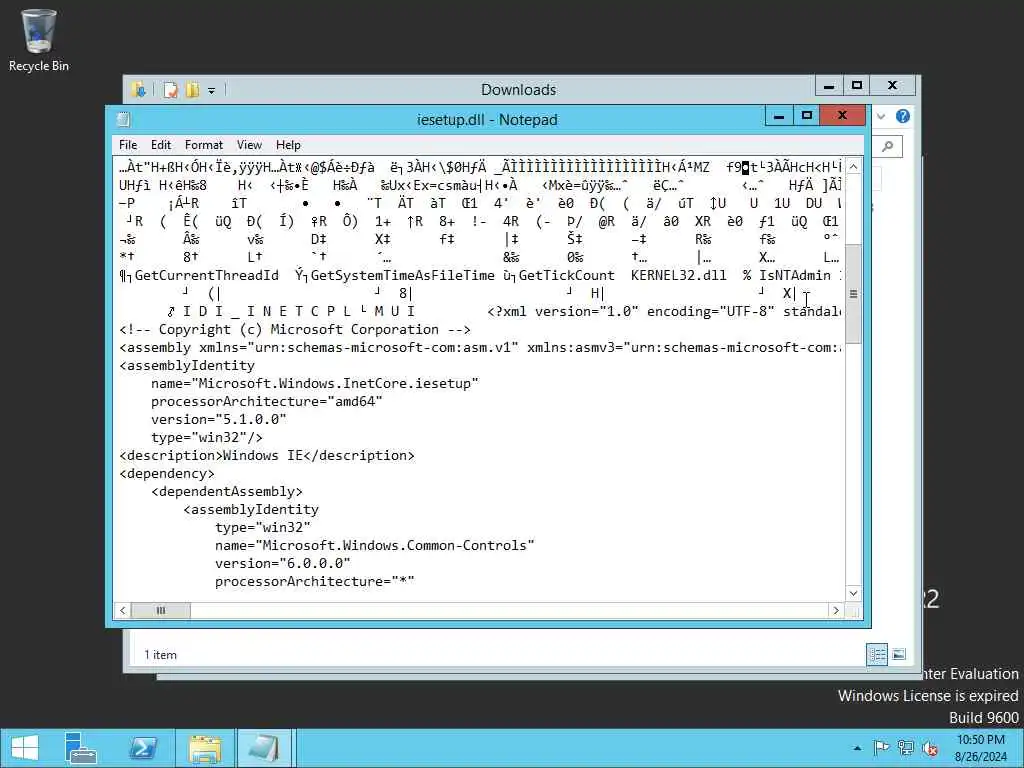The width and height of the screenshot is (1024, 768).
Task: Close the iesetup.dll Notepad window
Action: click(842, 116)
